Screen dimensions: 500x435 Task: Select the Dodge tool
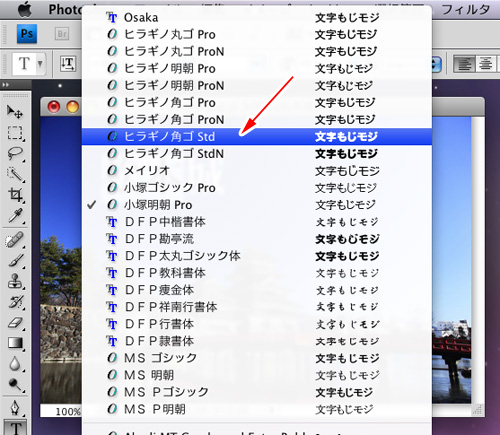pos(15,384)
